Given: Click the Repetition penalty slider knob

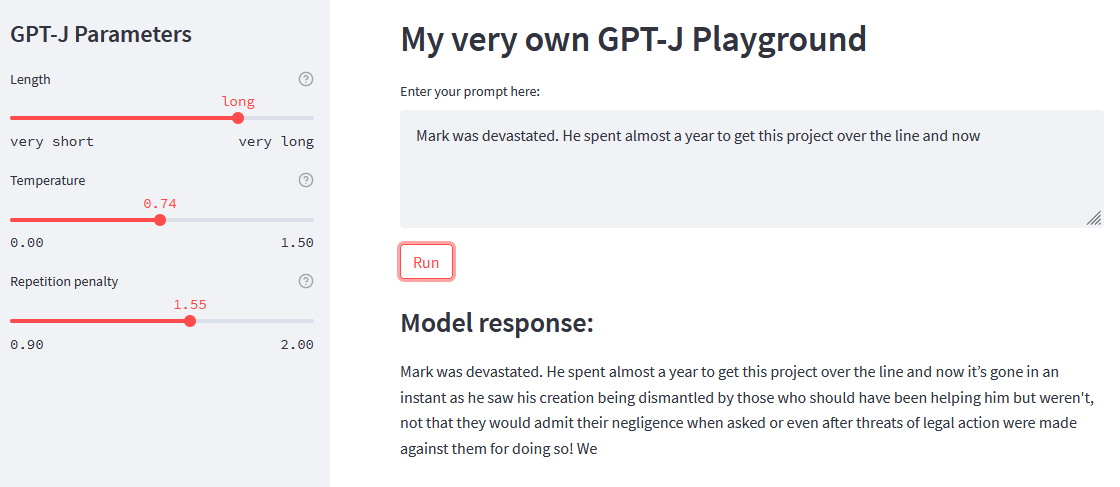Looking at the screenshot, I should [x=190, y=321].
